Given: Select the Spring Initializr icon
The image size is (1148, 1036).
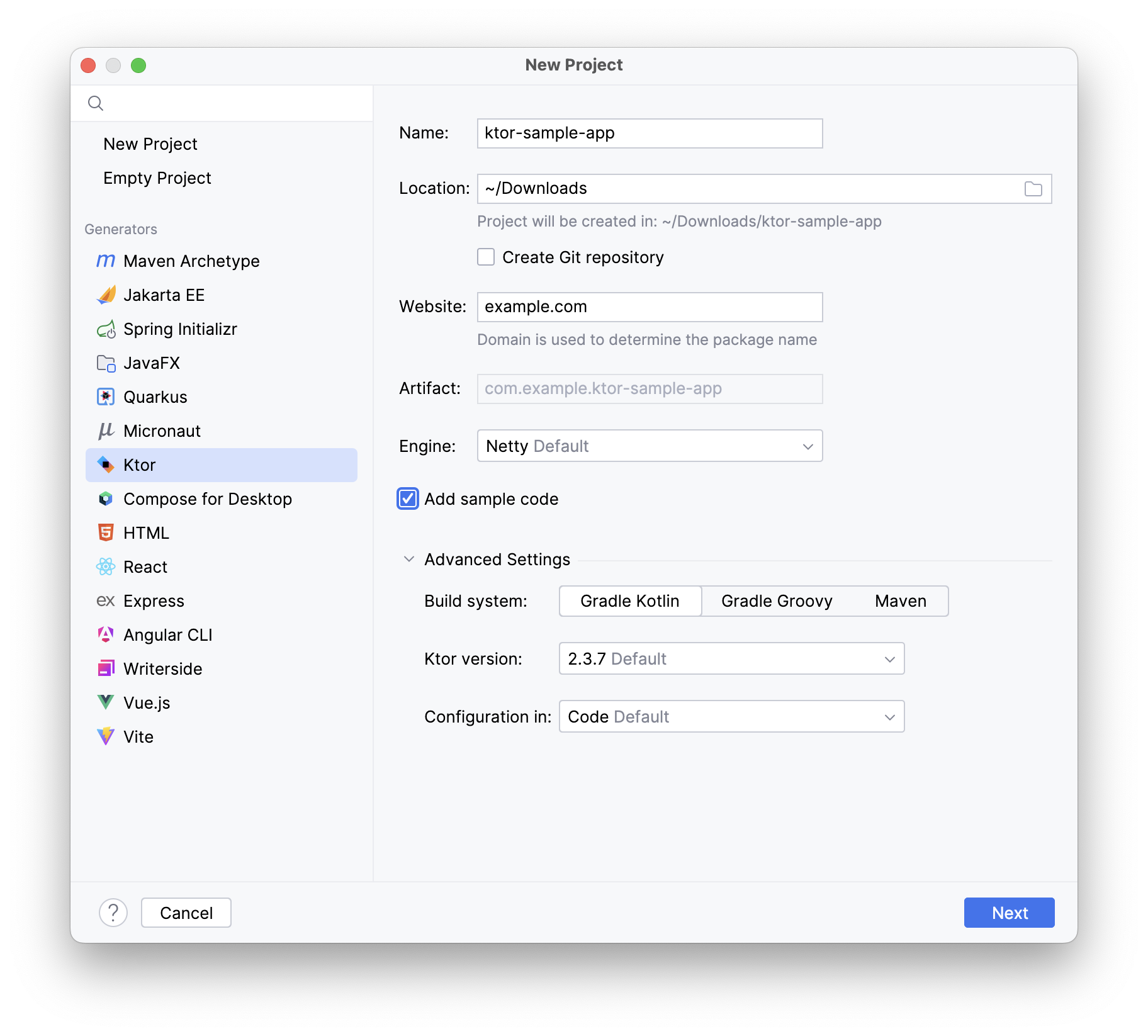Looking at the screenshot, I should [106, 329].
